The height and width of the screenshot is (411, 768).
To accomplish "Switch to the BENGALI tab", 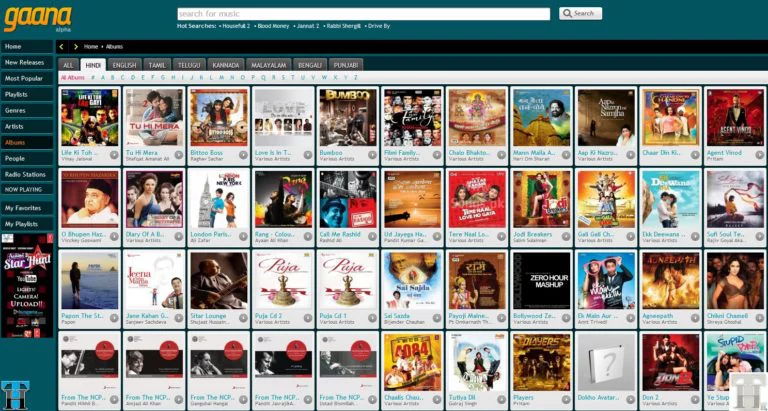I will [310, 65].
